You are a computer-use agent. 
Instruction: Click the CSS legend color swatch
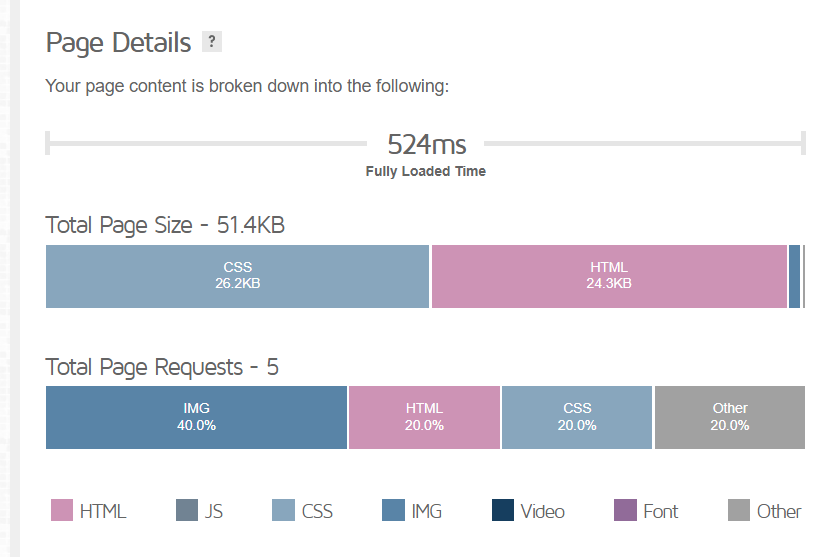284,511
